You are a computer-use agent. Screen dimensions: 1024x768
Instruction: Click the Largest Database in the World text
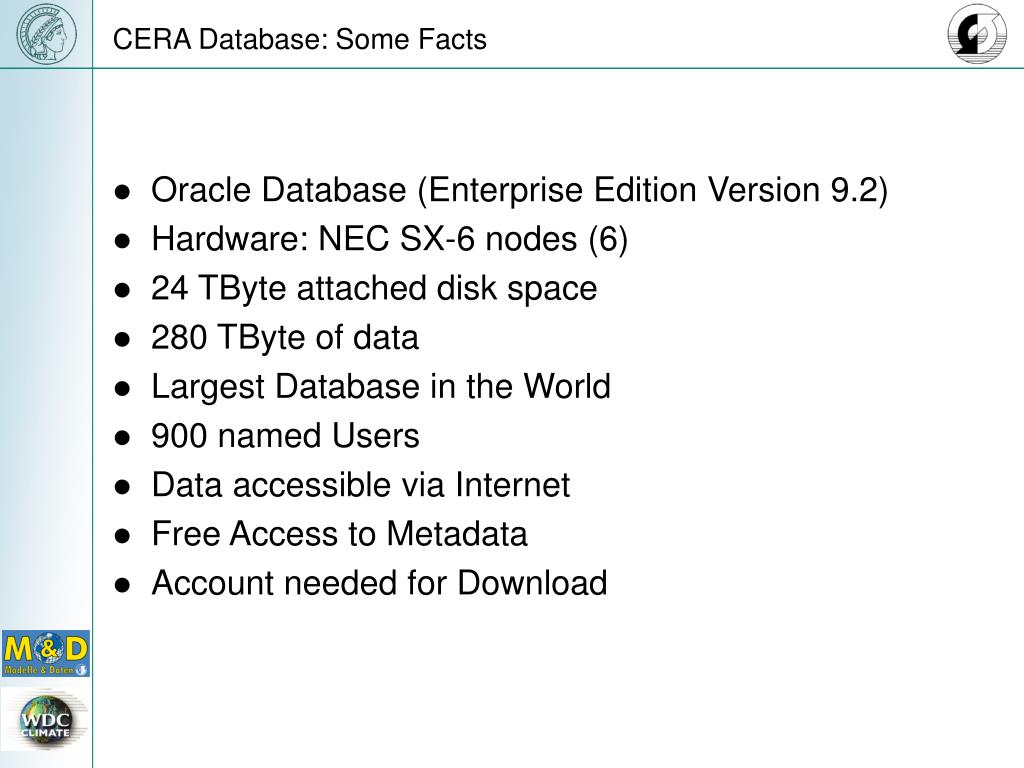[381, 387]
